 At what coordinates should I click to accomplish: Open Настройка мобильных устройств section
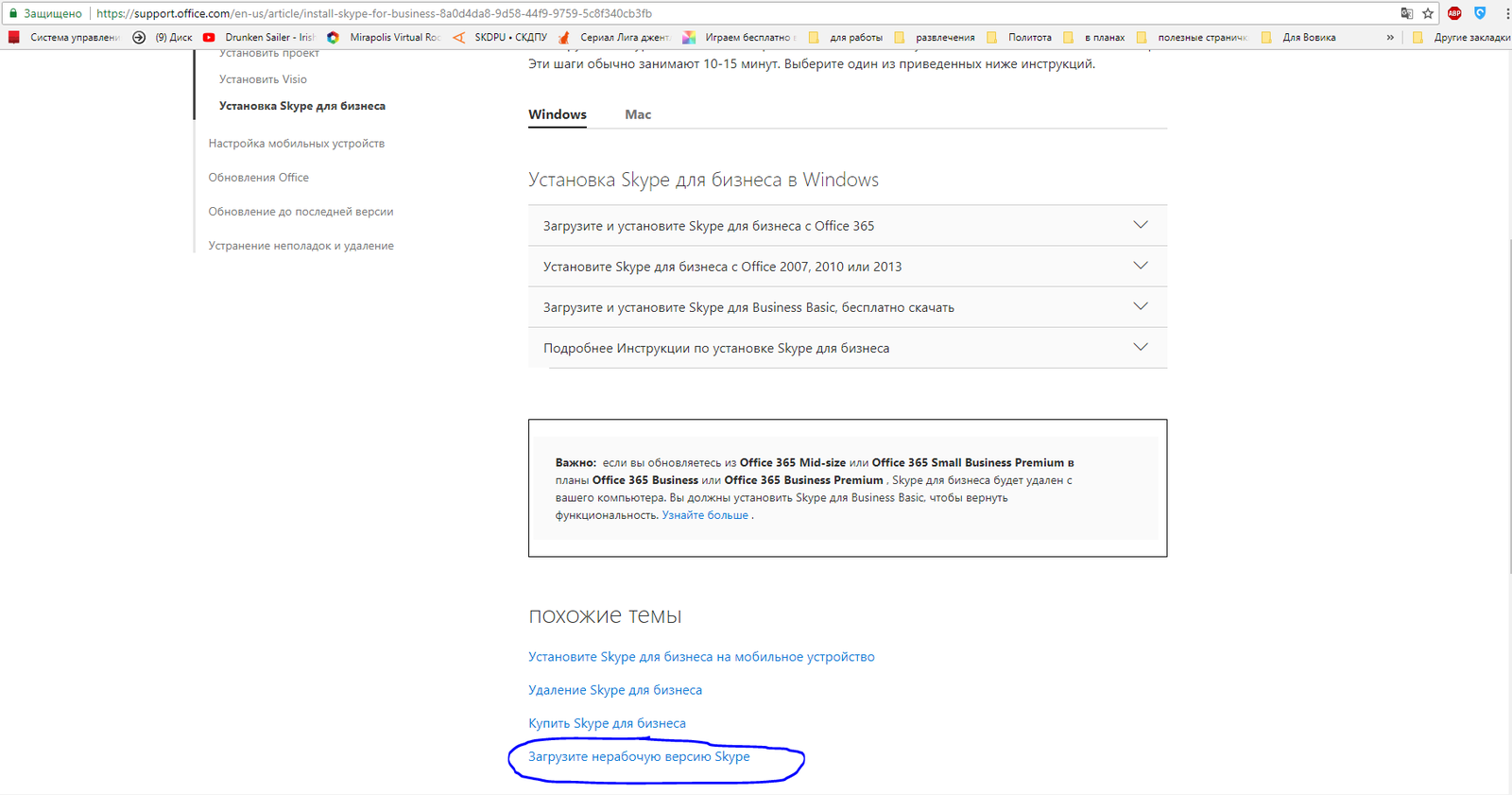pos(297,144)
